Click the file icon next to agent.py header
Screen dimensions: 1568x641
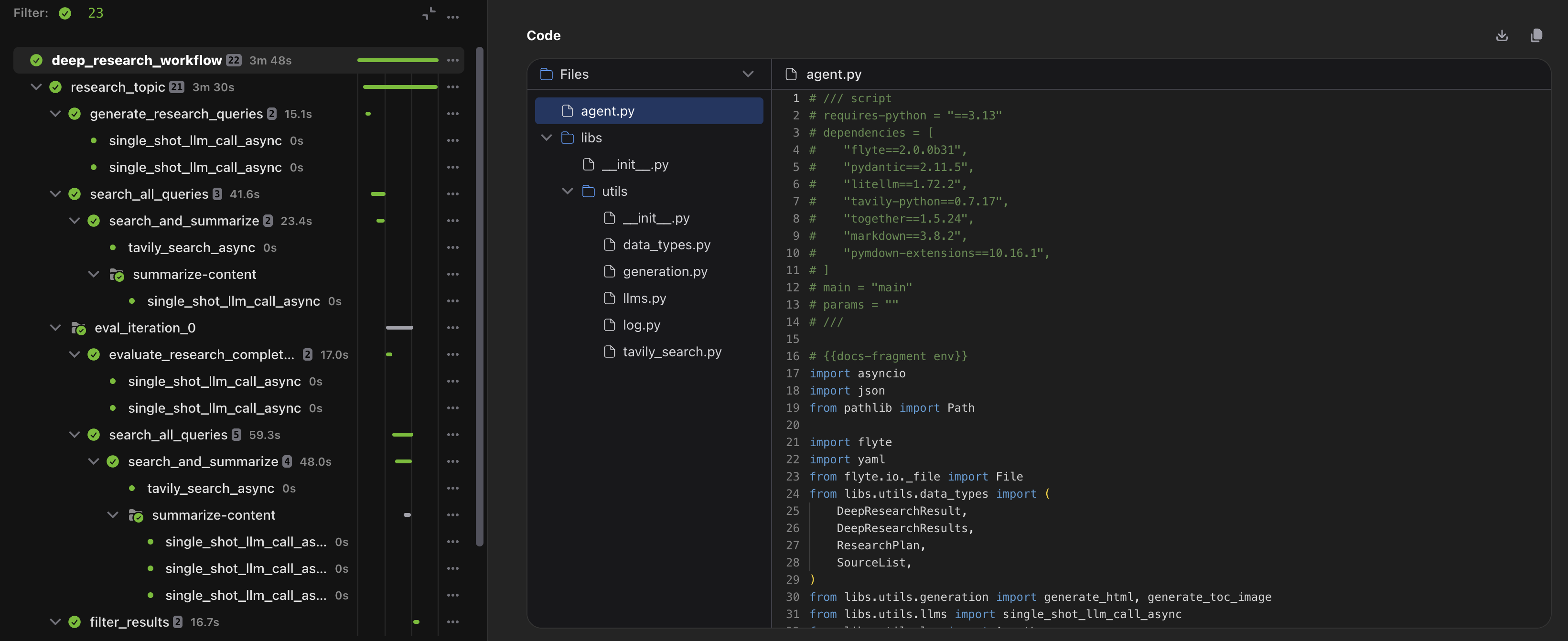(x=791, y=74)
